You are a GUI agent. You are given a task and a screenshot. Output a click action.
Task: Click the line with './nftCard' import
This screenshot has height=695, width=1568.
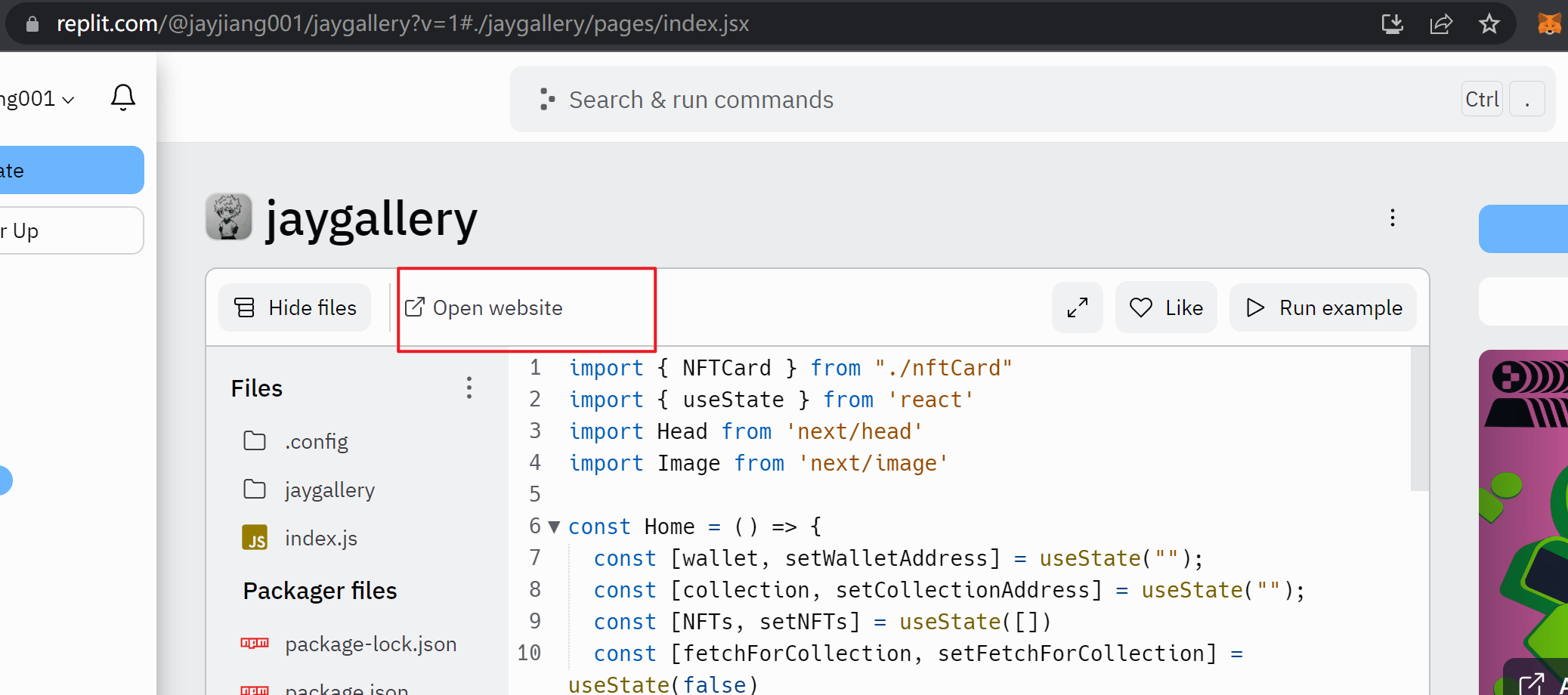[x=790, y=368]
